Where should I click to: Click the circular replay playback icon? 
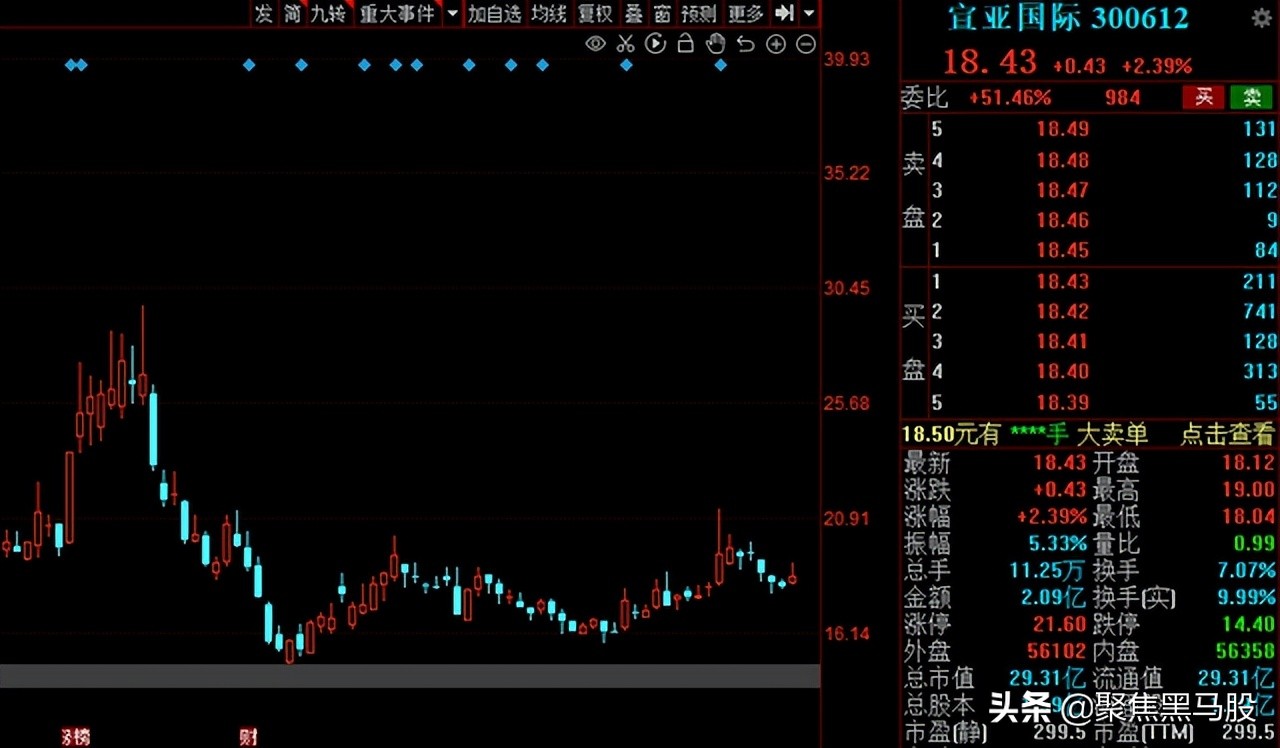(x=655, y=43)
